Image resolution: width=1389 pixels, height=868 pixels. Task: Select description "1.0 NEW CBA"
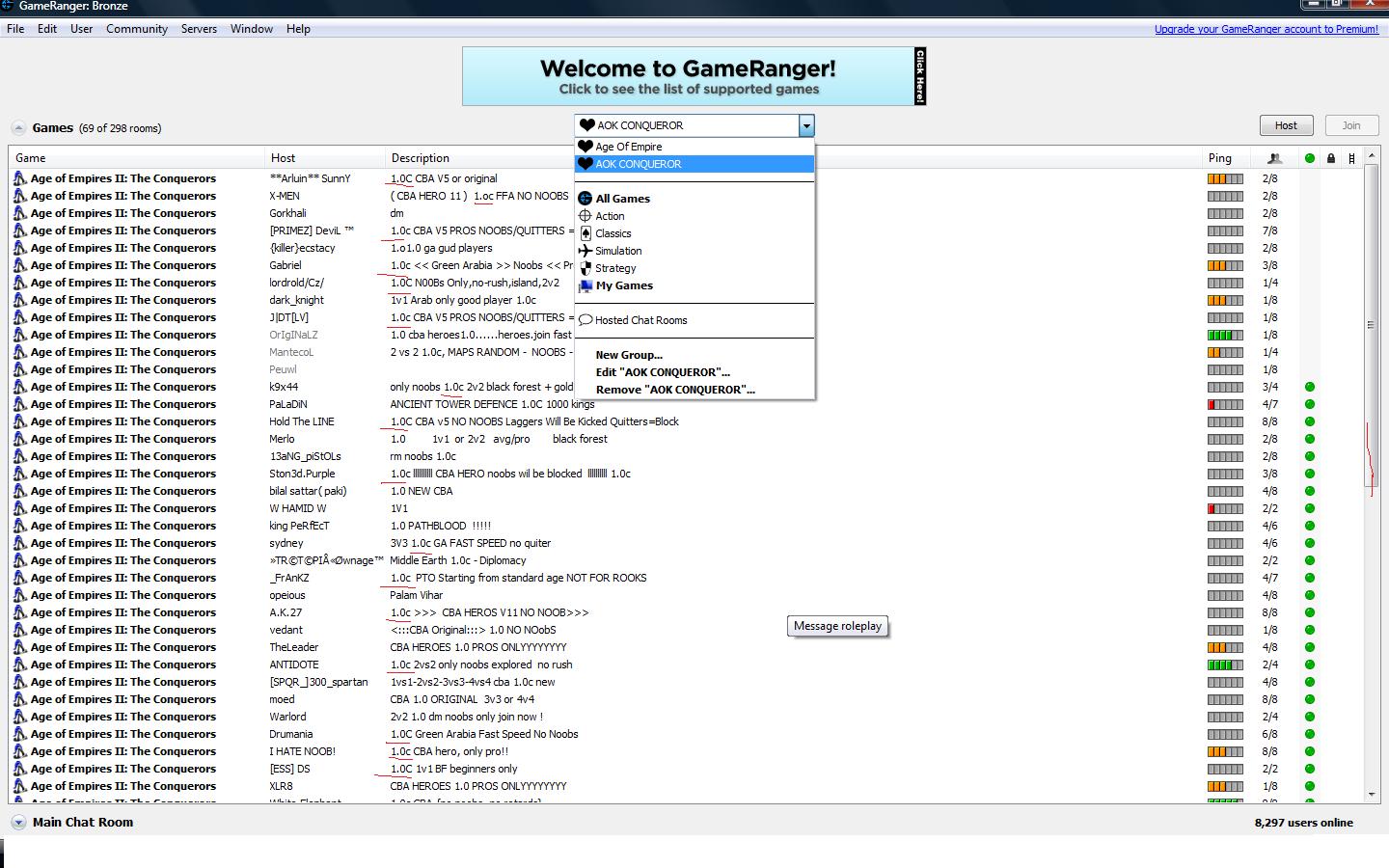(x=422, y=491)
